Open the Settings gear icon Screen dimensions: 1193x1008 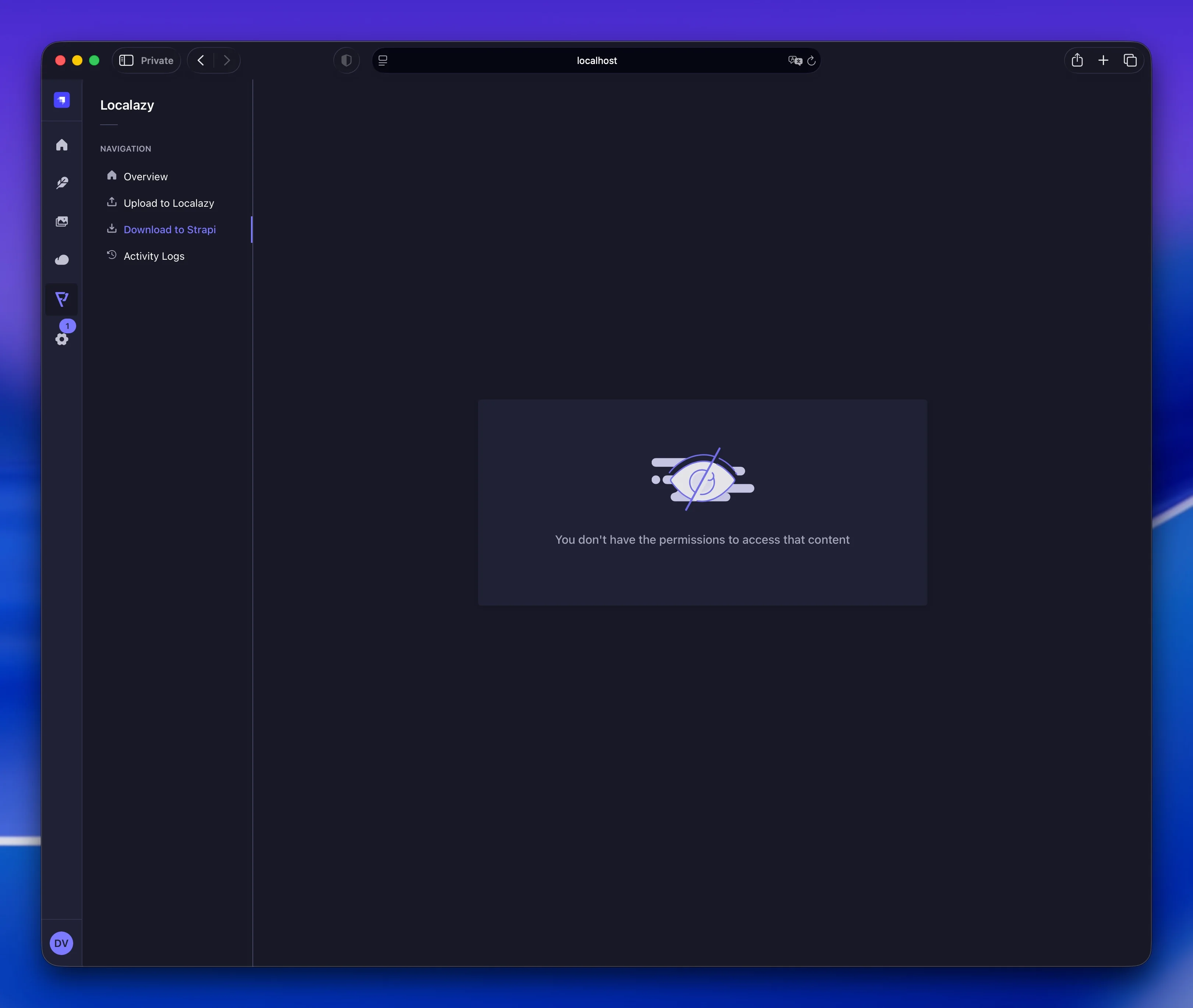click(x=62, y=340)
